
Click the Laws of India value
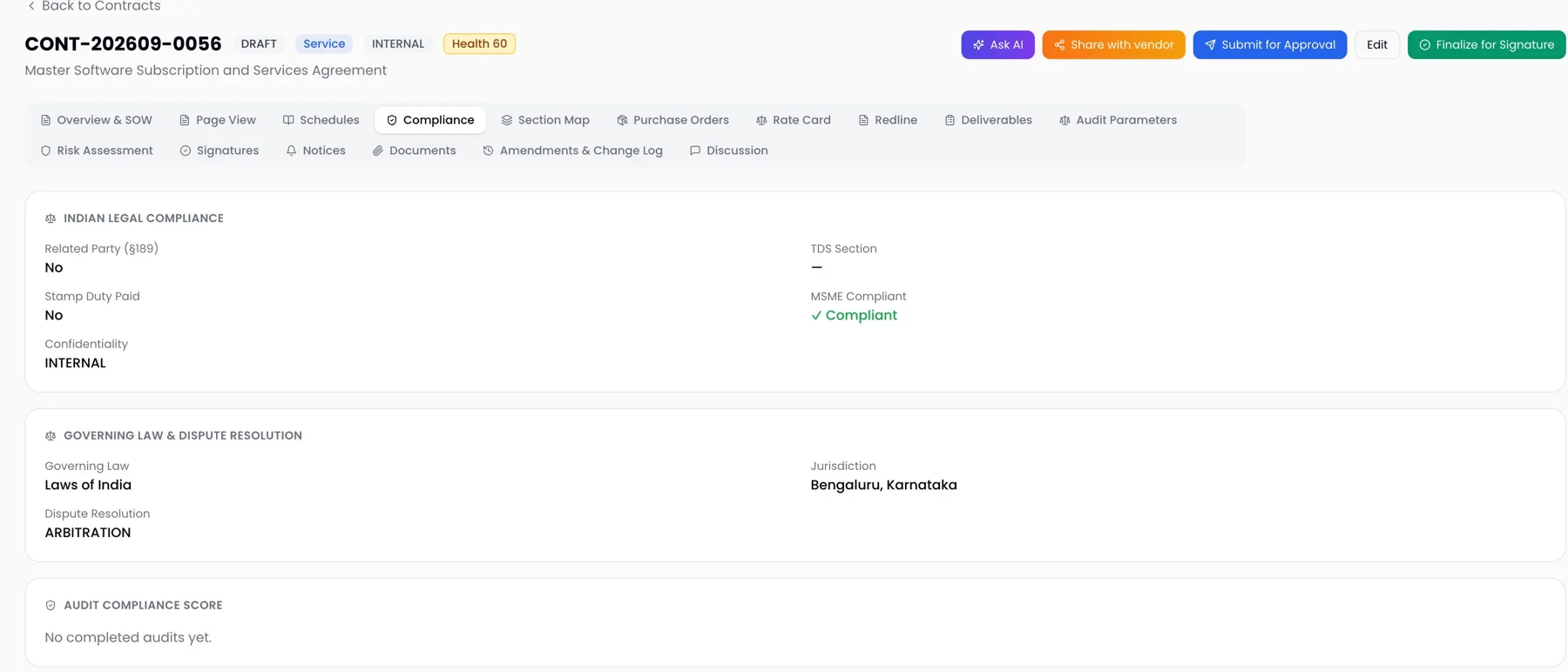88,485
